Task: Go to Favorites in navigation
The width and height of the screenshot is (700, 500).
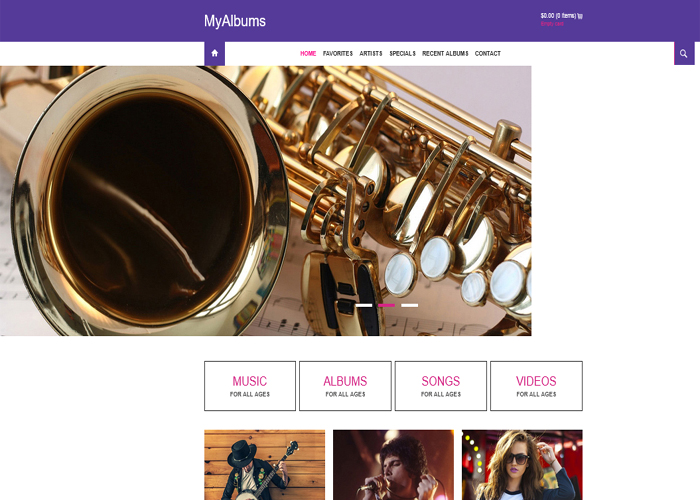Action: (x=338, y=54)
